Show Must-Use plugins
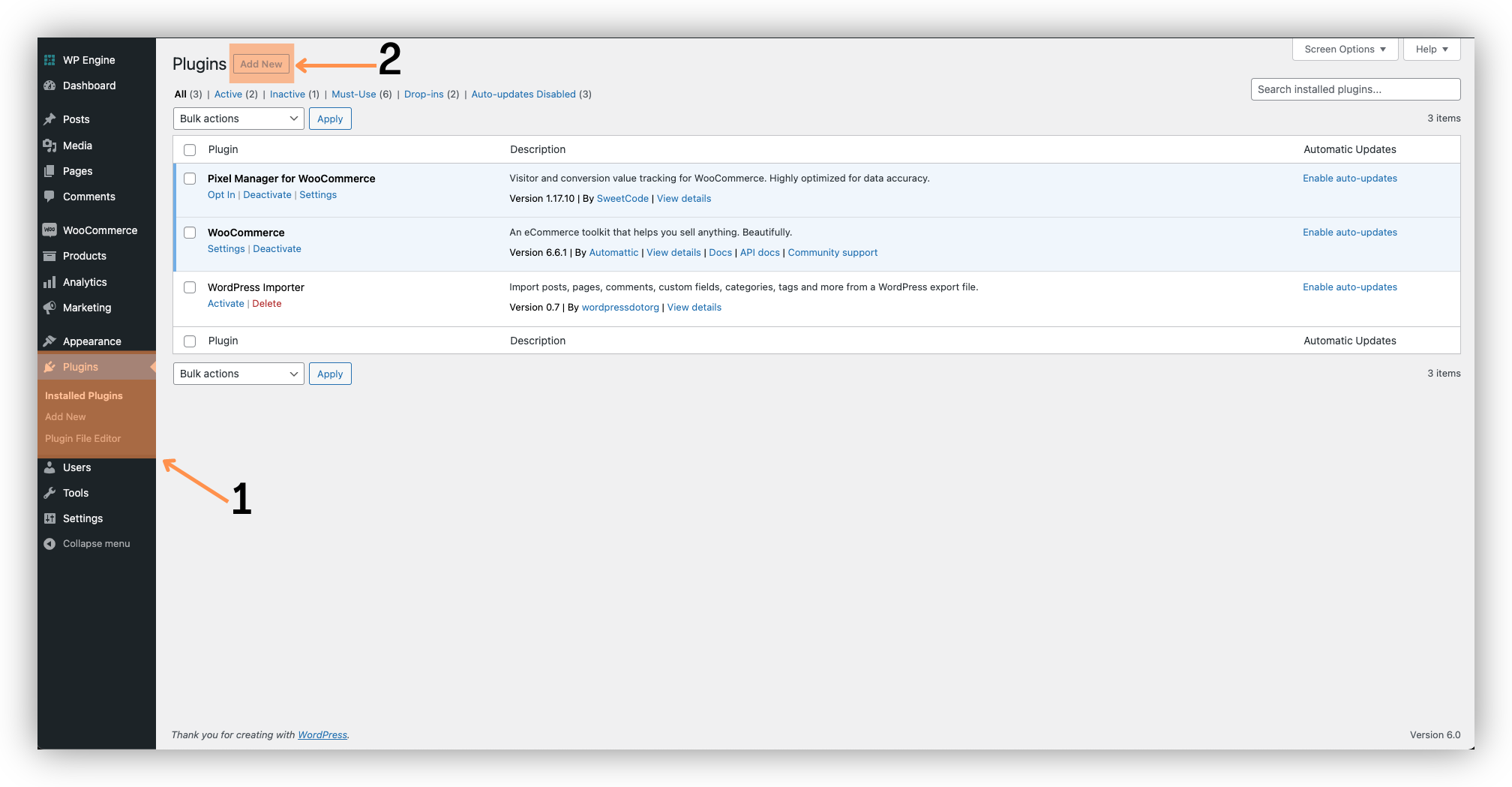Image resolution: width=1512 pixels, height=787 pixels. click(354, 94)
